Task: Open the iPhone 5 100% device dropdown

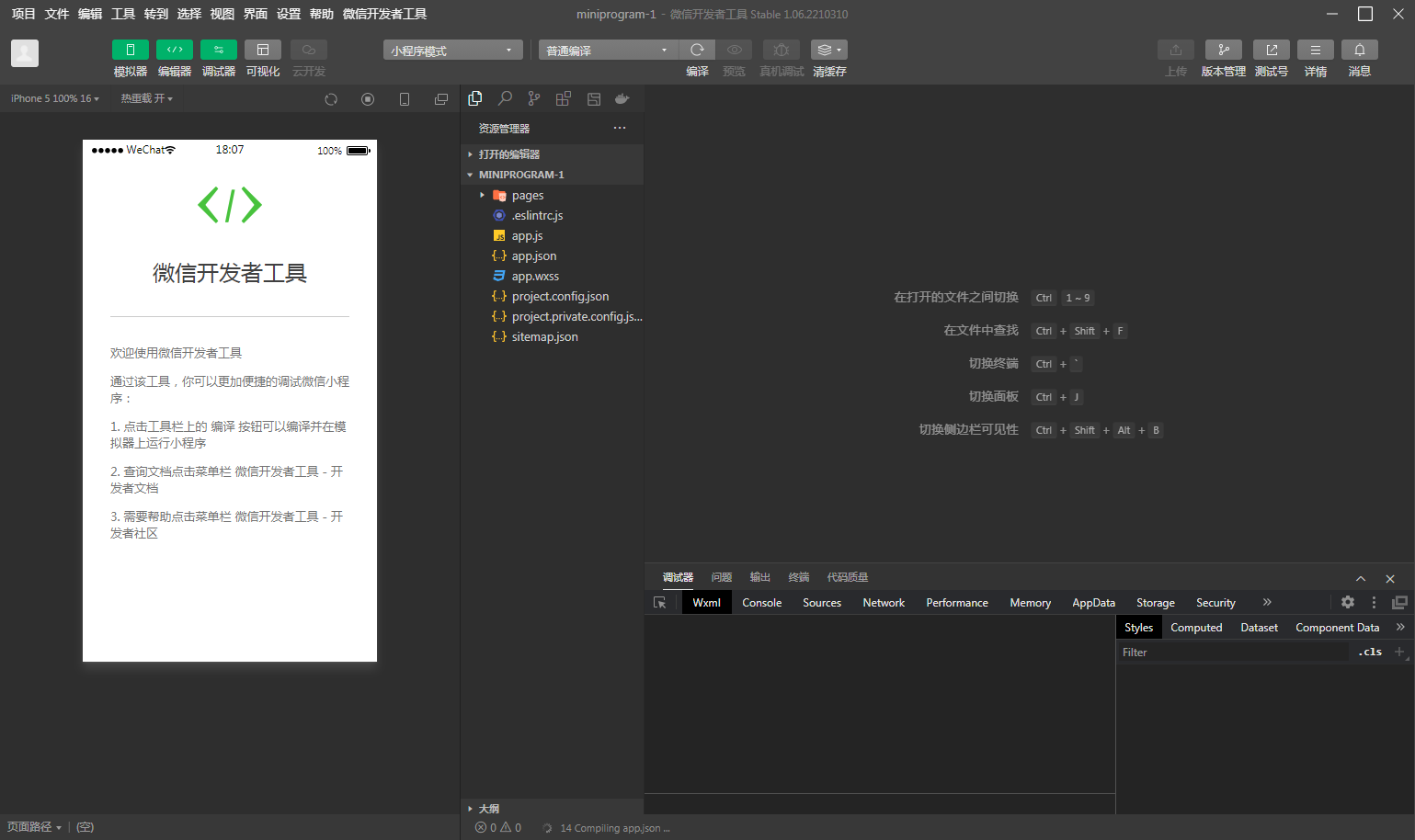Action: click(54, 98)
